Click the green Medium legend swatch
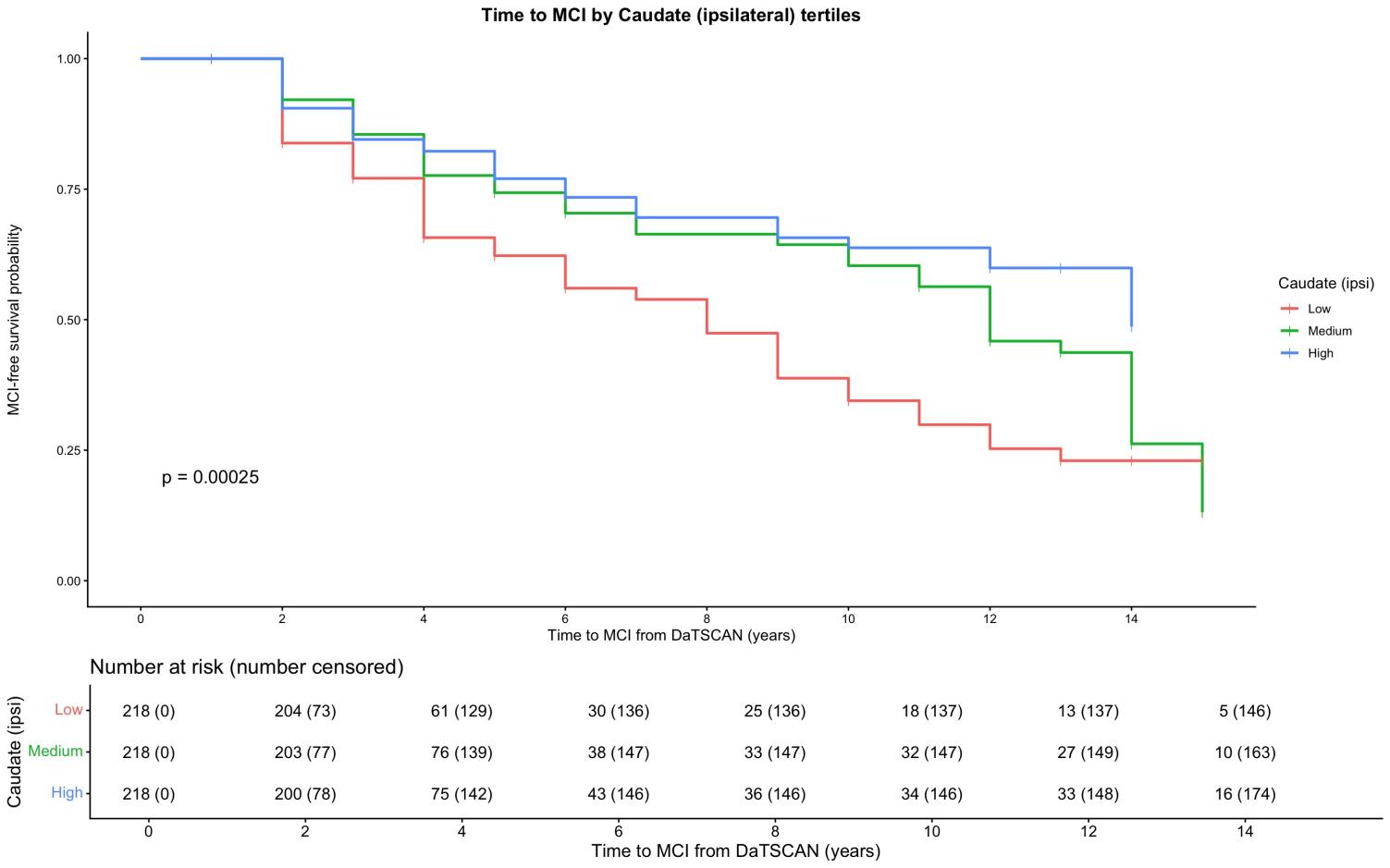 tap(1290, 331)
